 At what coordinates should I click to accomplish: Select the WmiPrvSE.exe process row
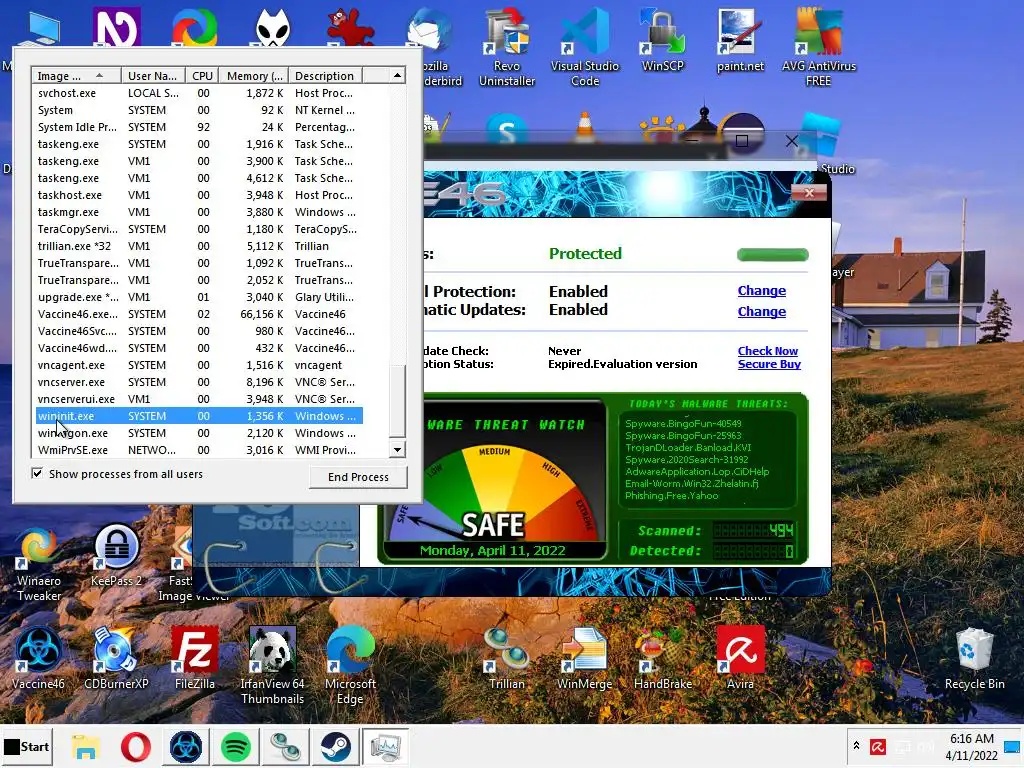[198, 450]
